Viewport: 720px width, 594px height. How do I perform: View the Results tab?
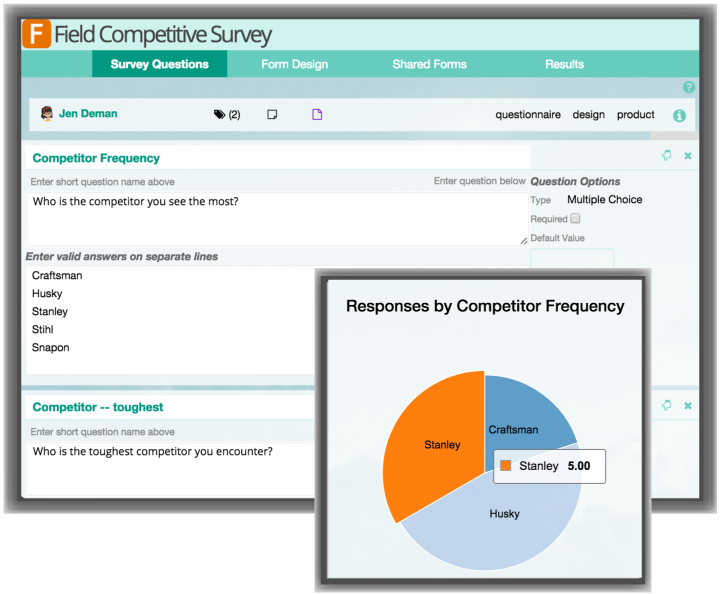[x=564, y=64]
